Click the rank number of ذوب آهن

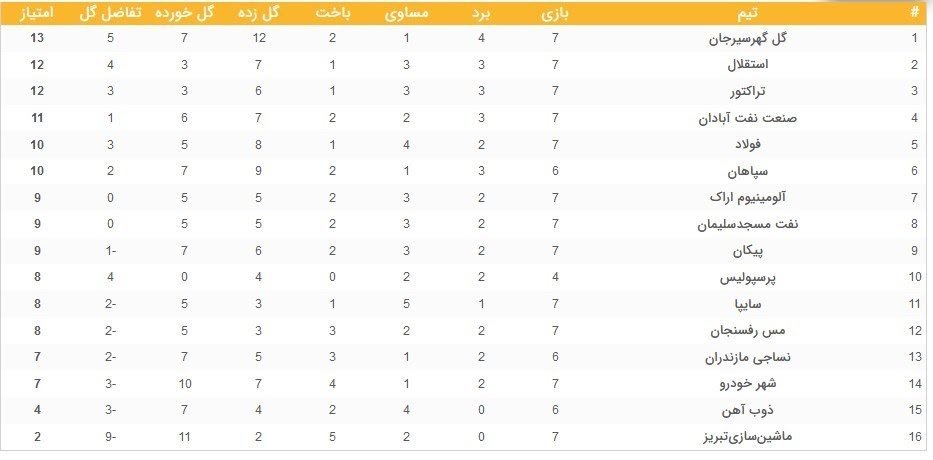tap(913, 410)
